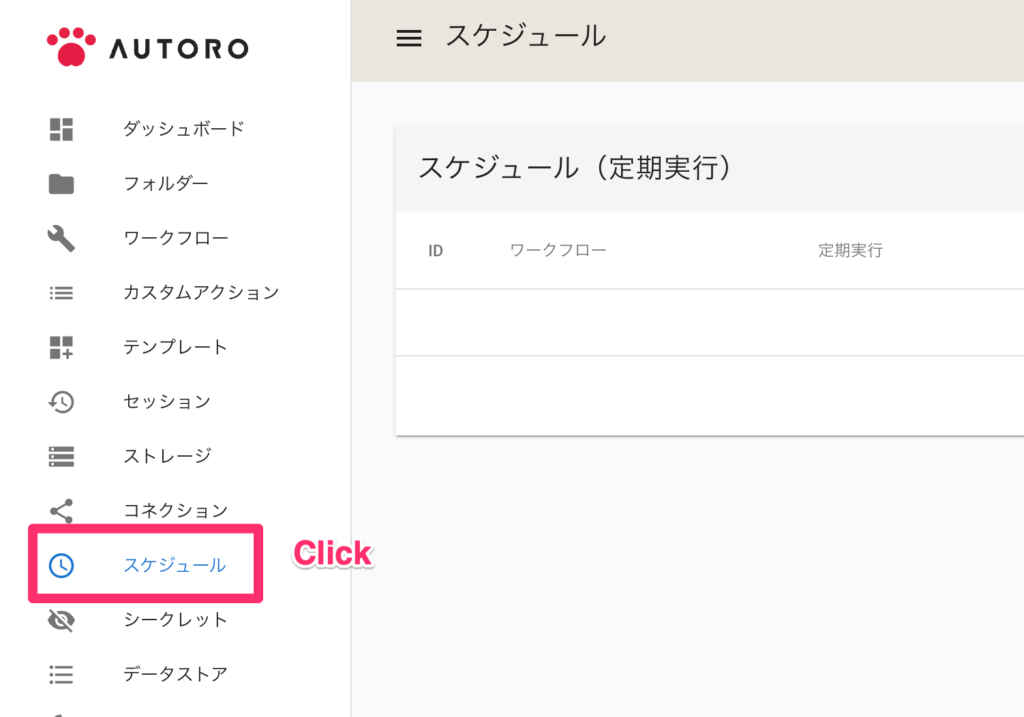Viewport: 1024px width, 717px height.
Task: Click the template add-grid icon
Action: tap(61, 347)
